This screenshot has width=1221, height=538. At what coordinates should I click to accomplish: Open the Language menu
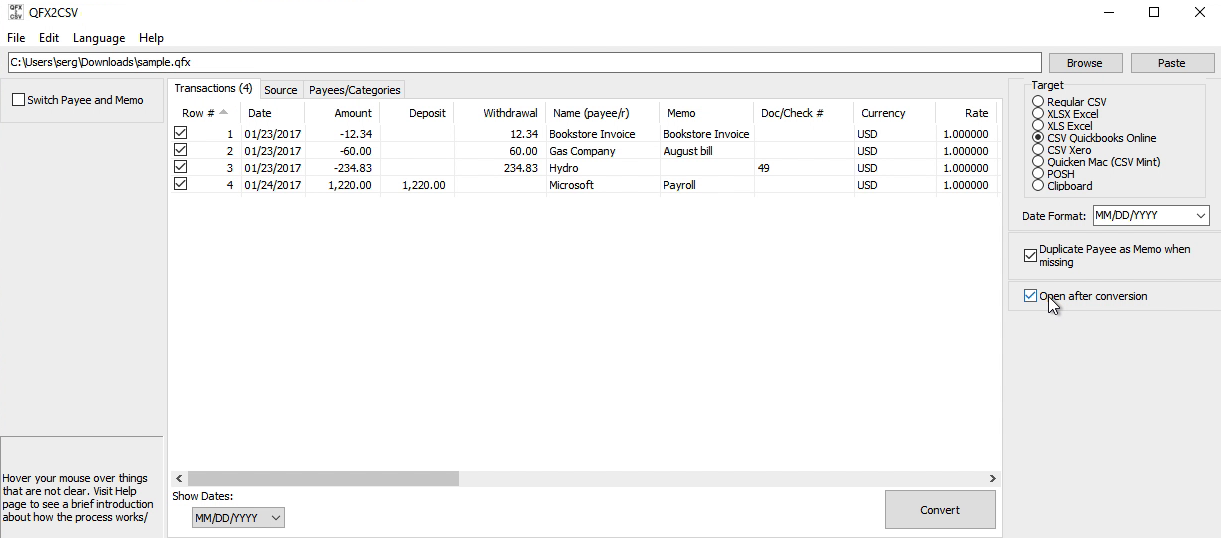coord(99,38)
